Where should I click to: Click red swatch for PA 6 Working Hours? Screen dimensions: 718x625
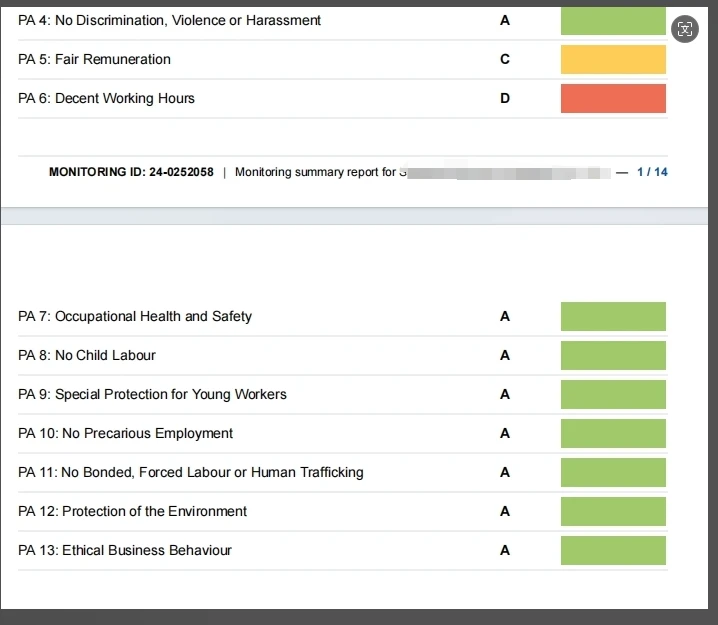coord(613,98)
